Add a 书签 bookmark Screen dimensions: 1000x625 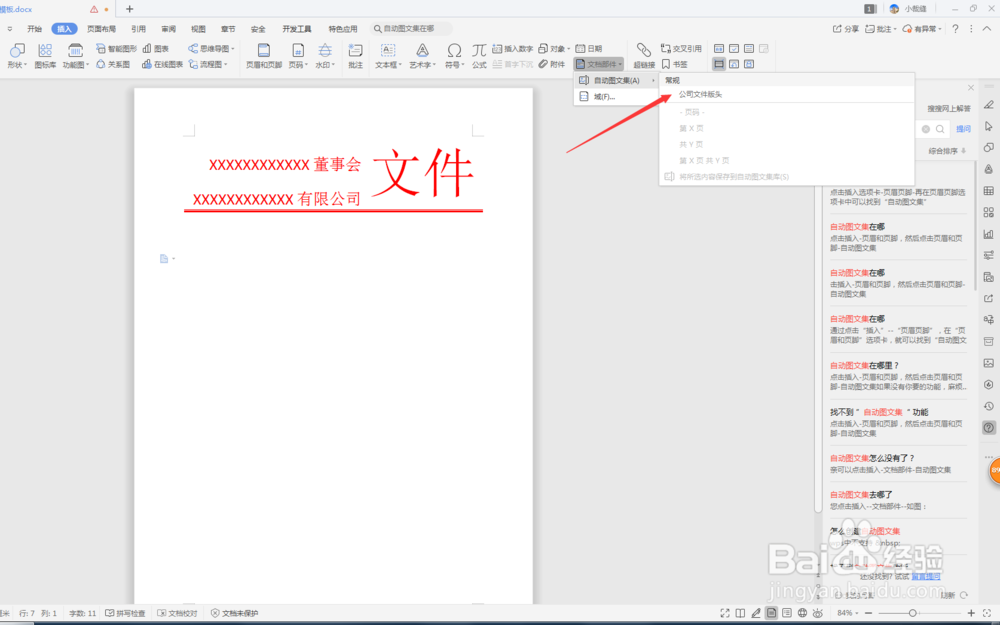[x=675, y=64]
